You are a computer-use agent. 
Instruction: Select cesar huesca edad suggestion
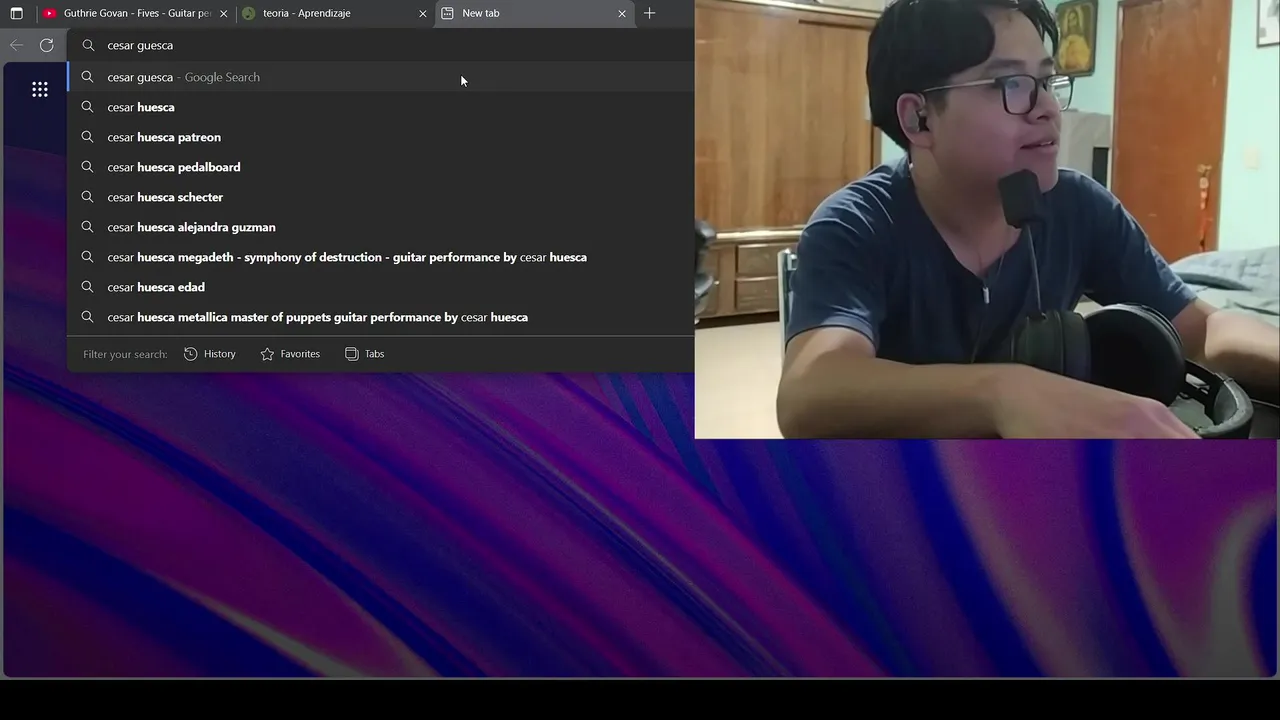click(x=380, y=287)
